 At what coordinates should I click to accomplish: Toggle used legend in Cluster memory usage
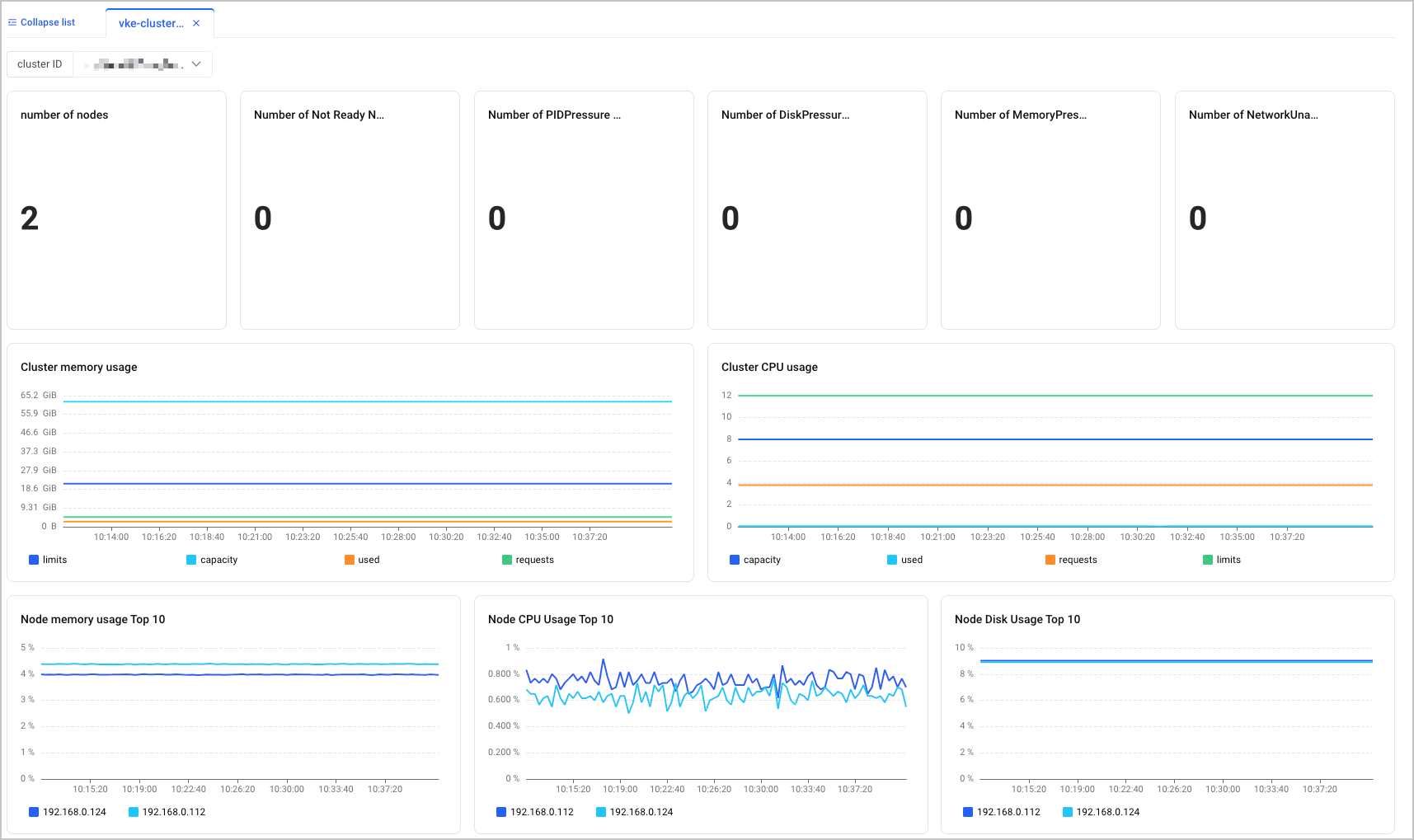[362, 560]
